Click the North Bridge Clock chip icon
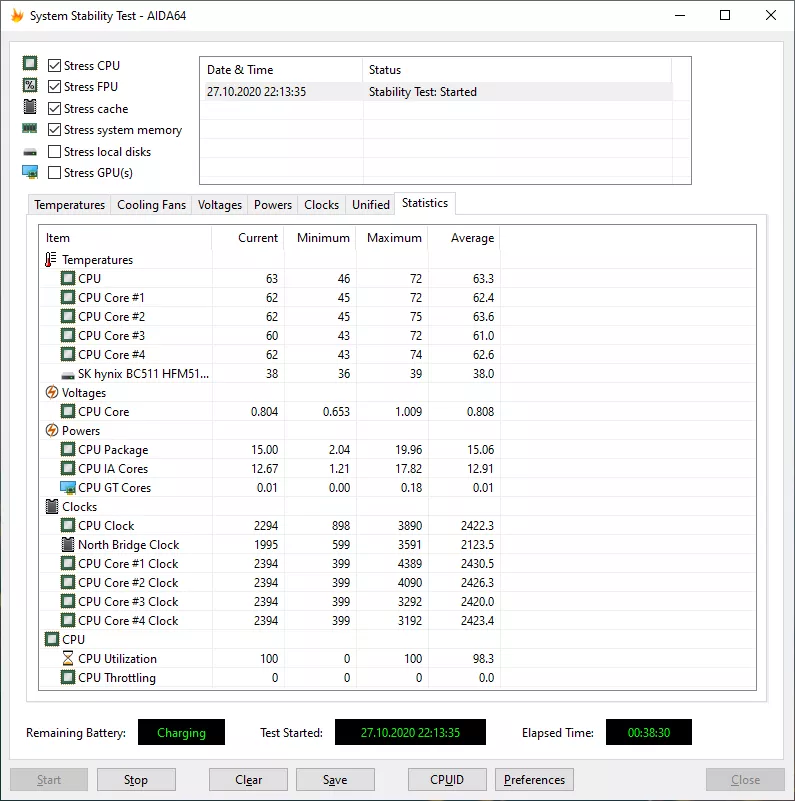The height and width of the screenshot is (801, 795). (x=67, y=545)
